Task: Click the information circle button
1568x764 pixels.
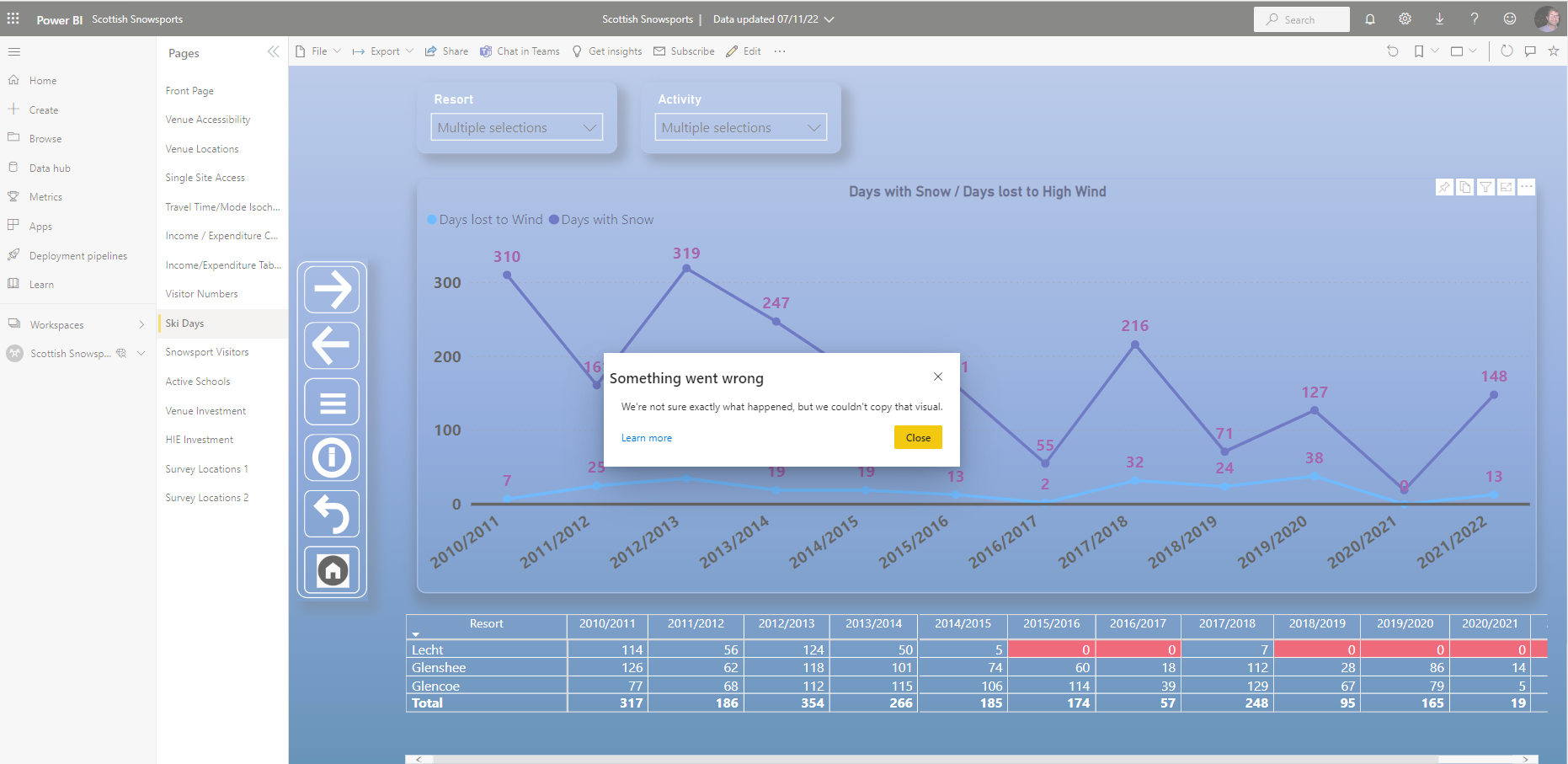Action: [x=333, y=457]
